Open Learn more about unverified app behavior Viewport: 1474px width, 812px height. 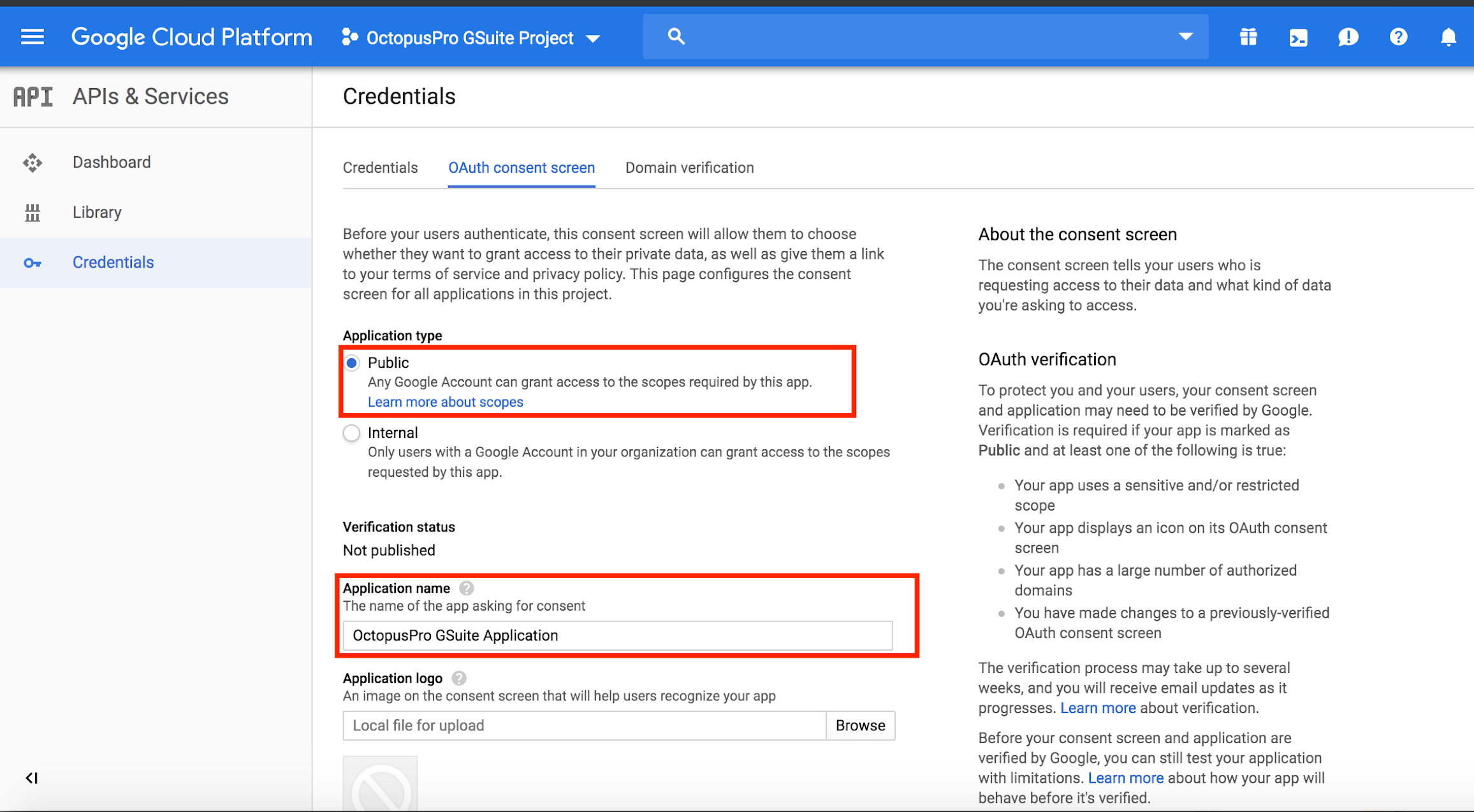coord(1125,778)
